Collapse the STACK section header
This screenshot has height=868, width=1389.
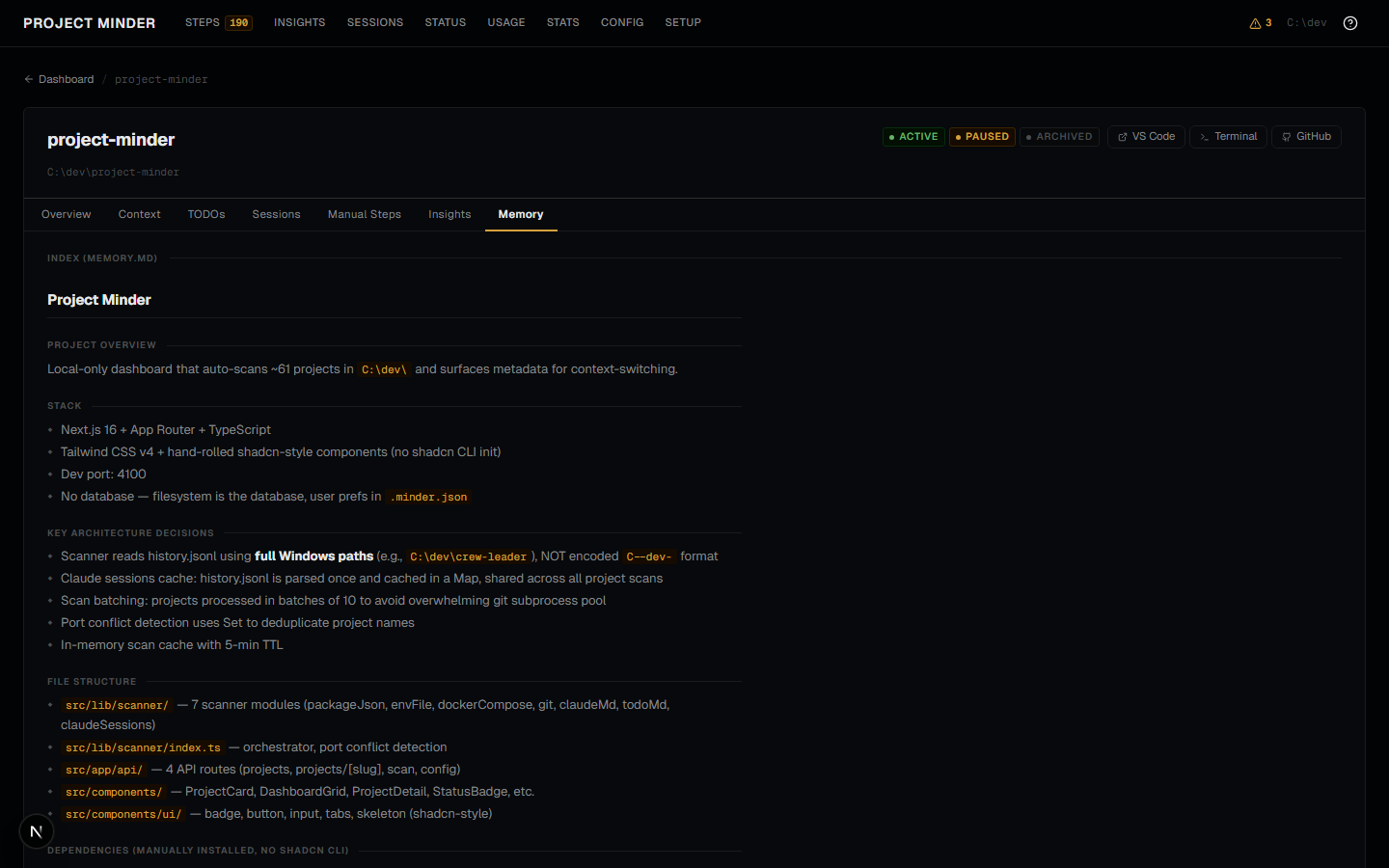[x=64, y=405]
